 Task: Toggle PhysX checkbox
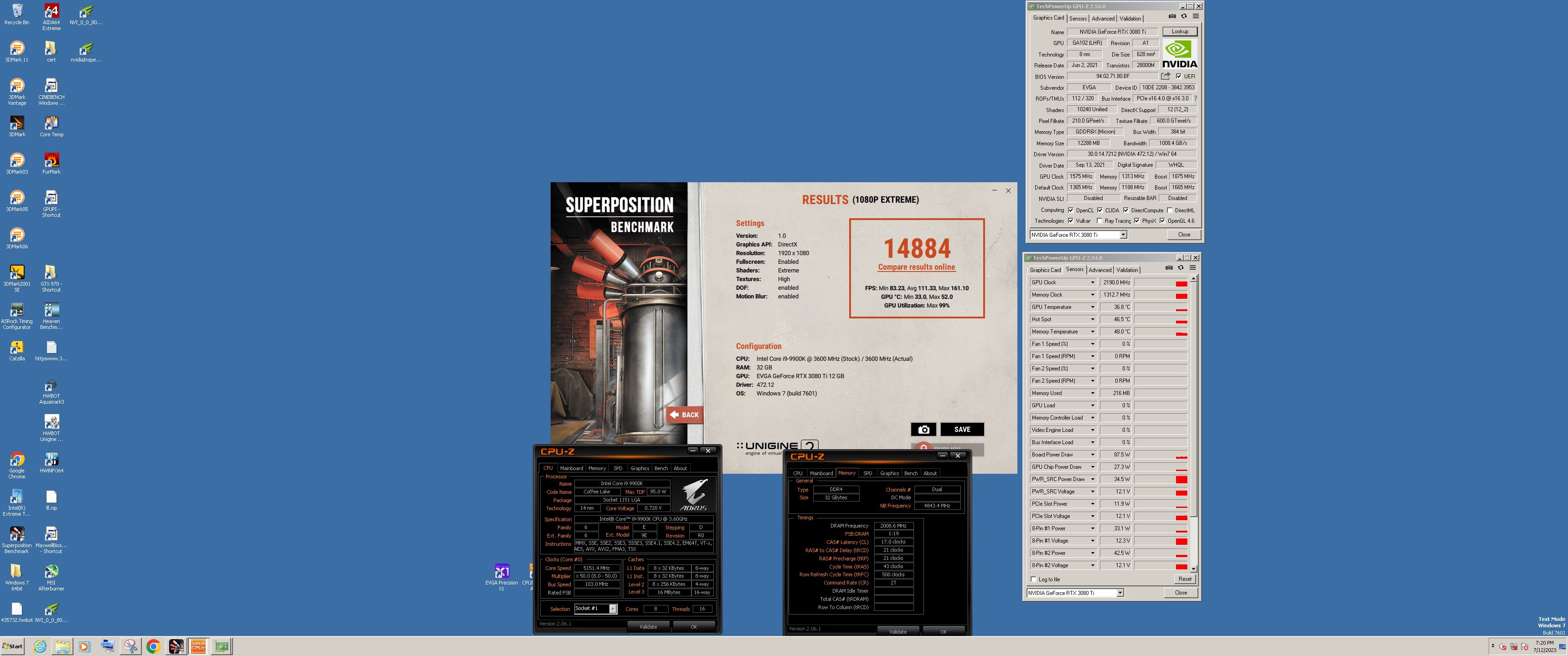tap(1136, 221)
